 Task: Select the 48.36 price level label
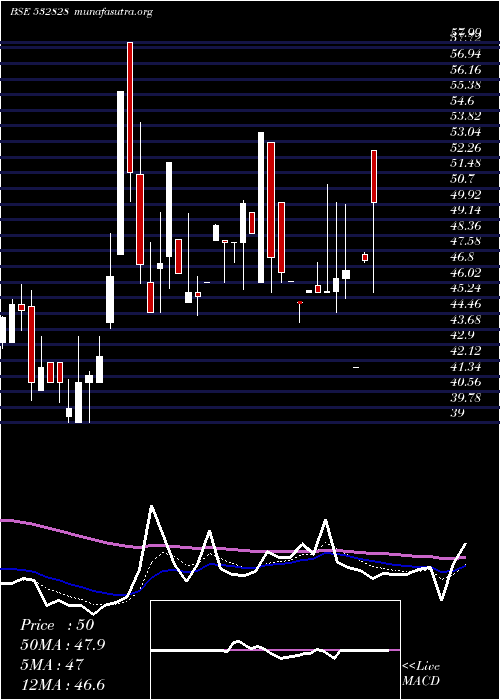tap(465, 225)
